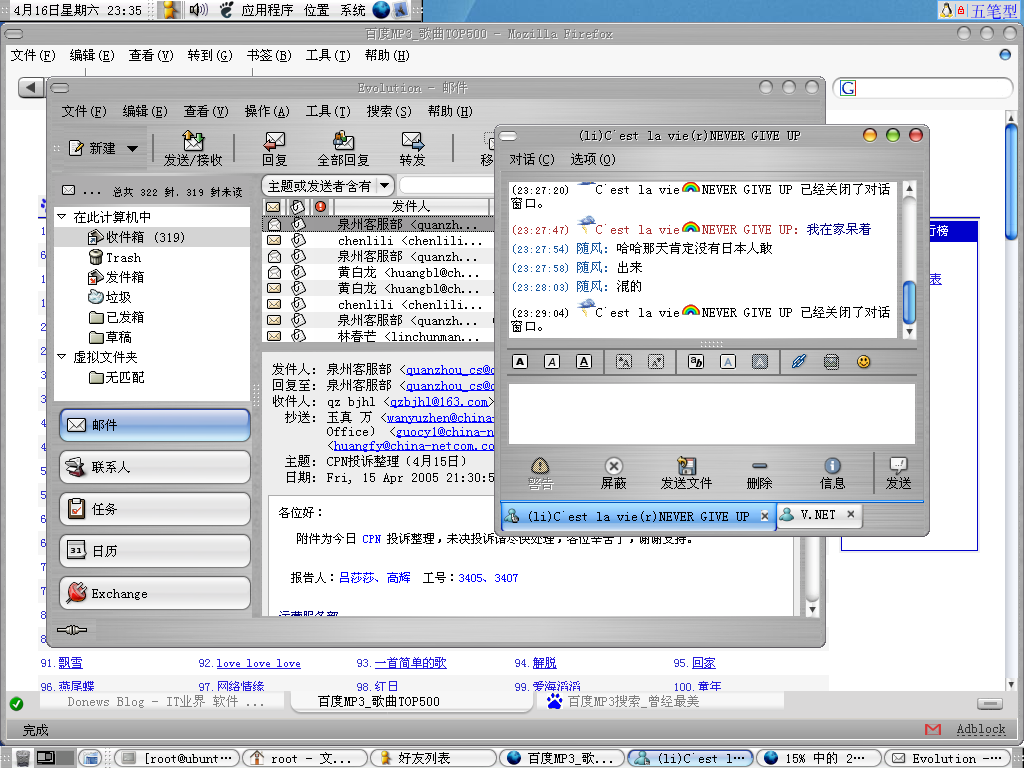Toggle bold formatting in chat window
Viewport: 1024px width, 768px height.
click(x=520, y=362)
